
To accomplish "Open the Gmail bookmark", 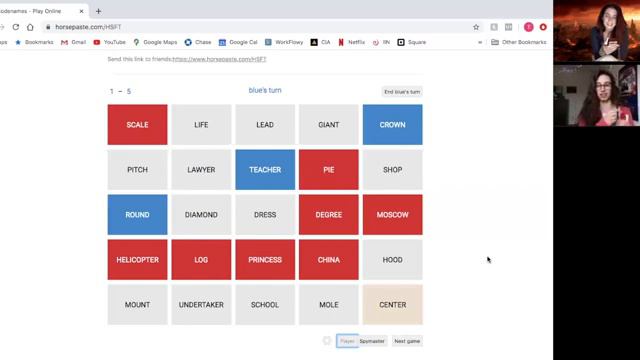I will click(x=73, y=42).
